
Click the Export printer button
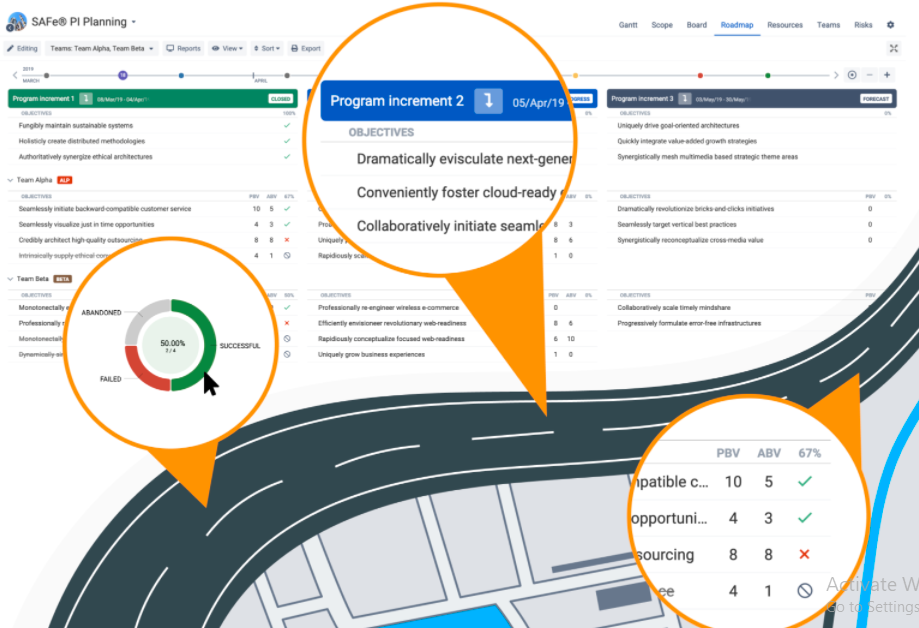point(306,49)
